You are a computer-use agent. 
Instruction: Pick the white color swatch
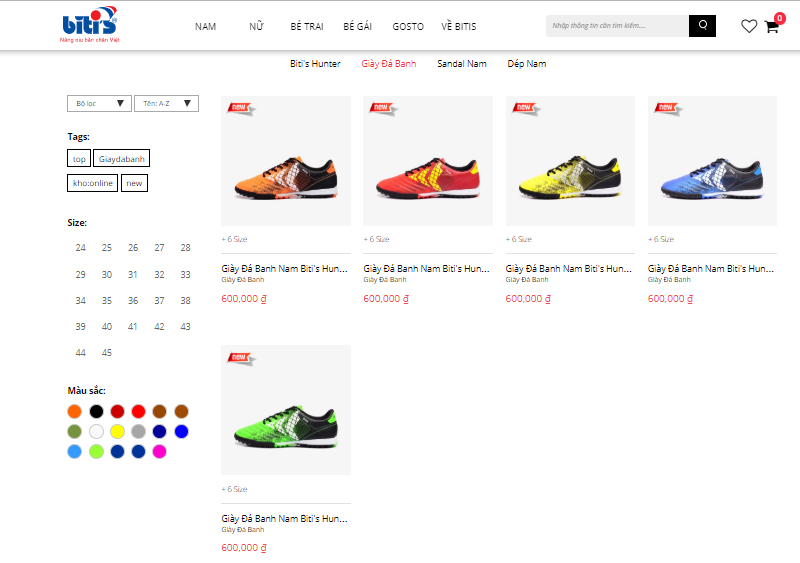click(x=96, y=432)
